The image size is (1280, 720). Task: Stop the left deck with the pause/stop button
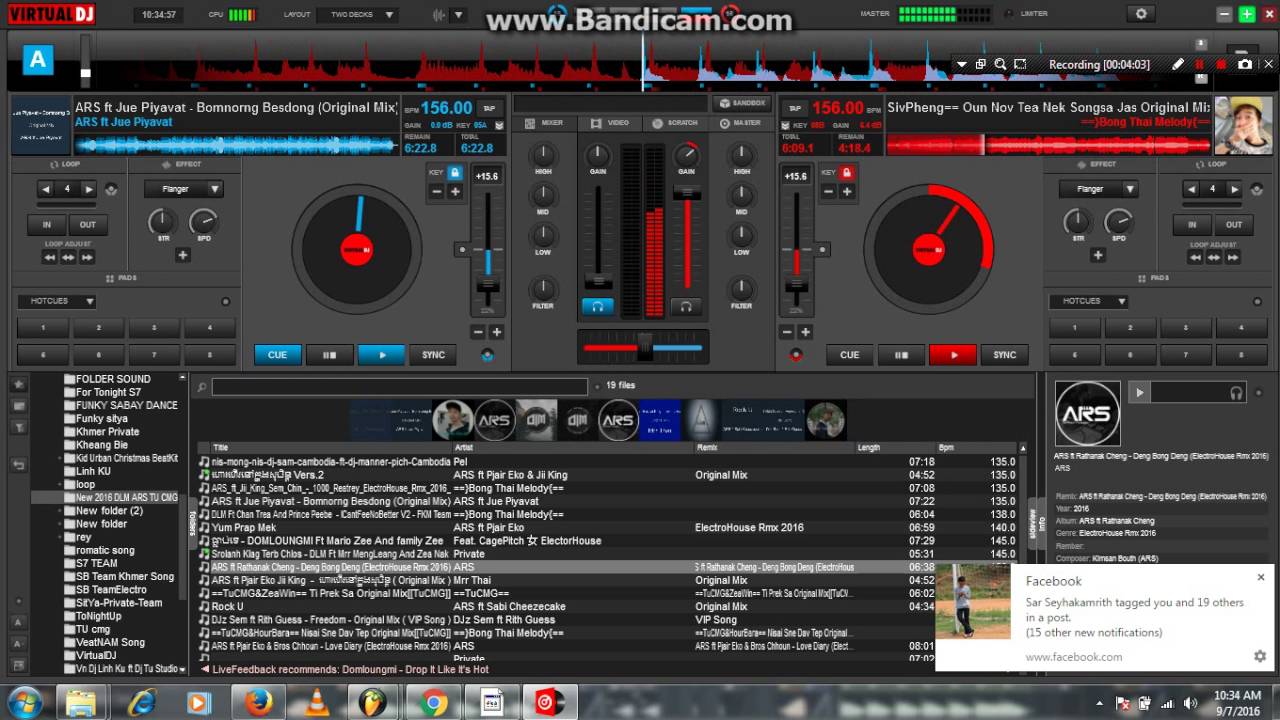(329, 354)
